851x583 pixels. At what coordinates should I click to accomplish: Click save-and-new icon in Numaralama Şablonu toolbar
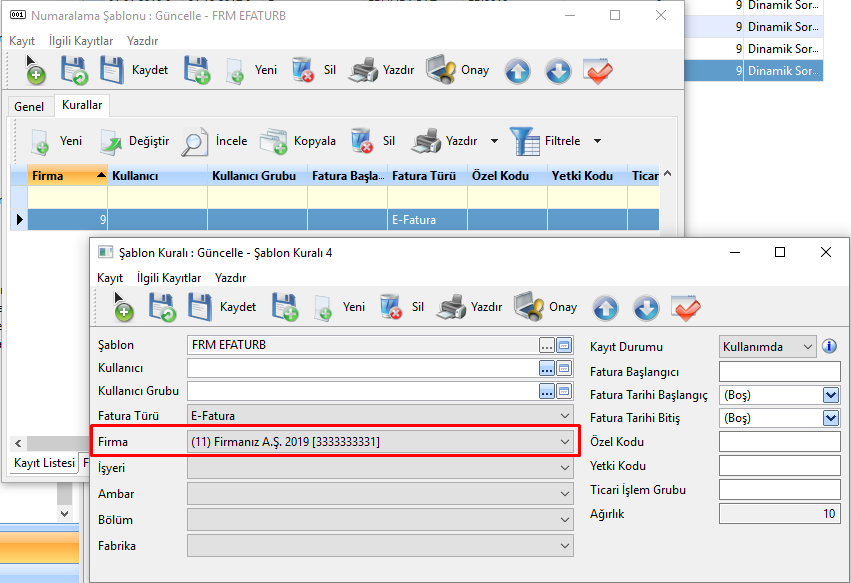(196, 70)
